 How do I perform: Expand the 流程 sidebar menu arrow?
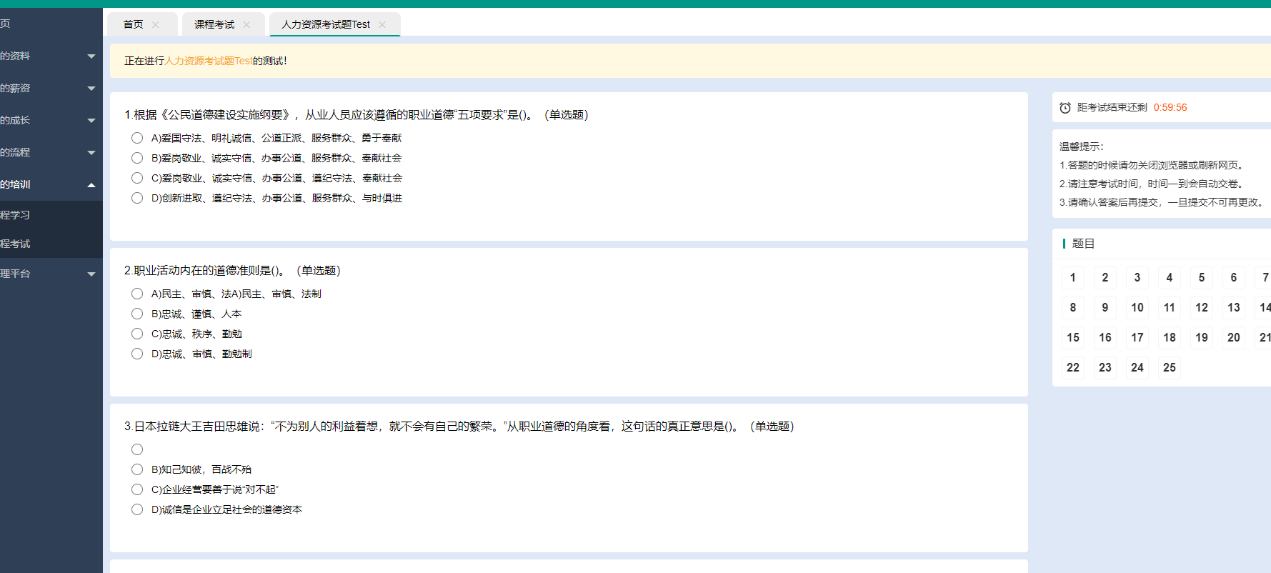click(91, 153)
